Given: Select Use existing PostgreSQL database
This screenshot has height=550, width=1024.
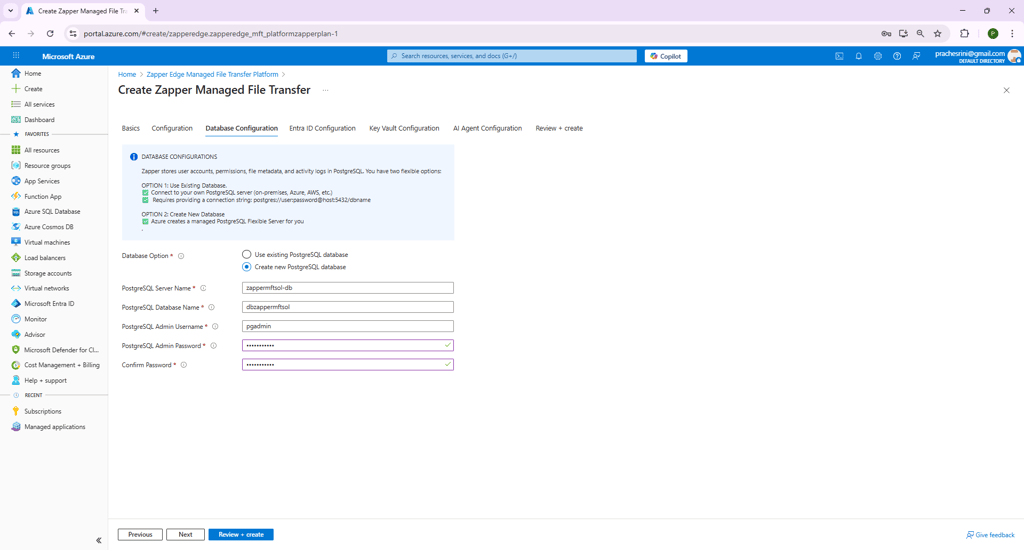Looking at the screenshot, I should [x=246, y=254].
